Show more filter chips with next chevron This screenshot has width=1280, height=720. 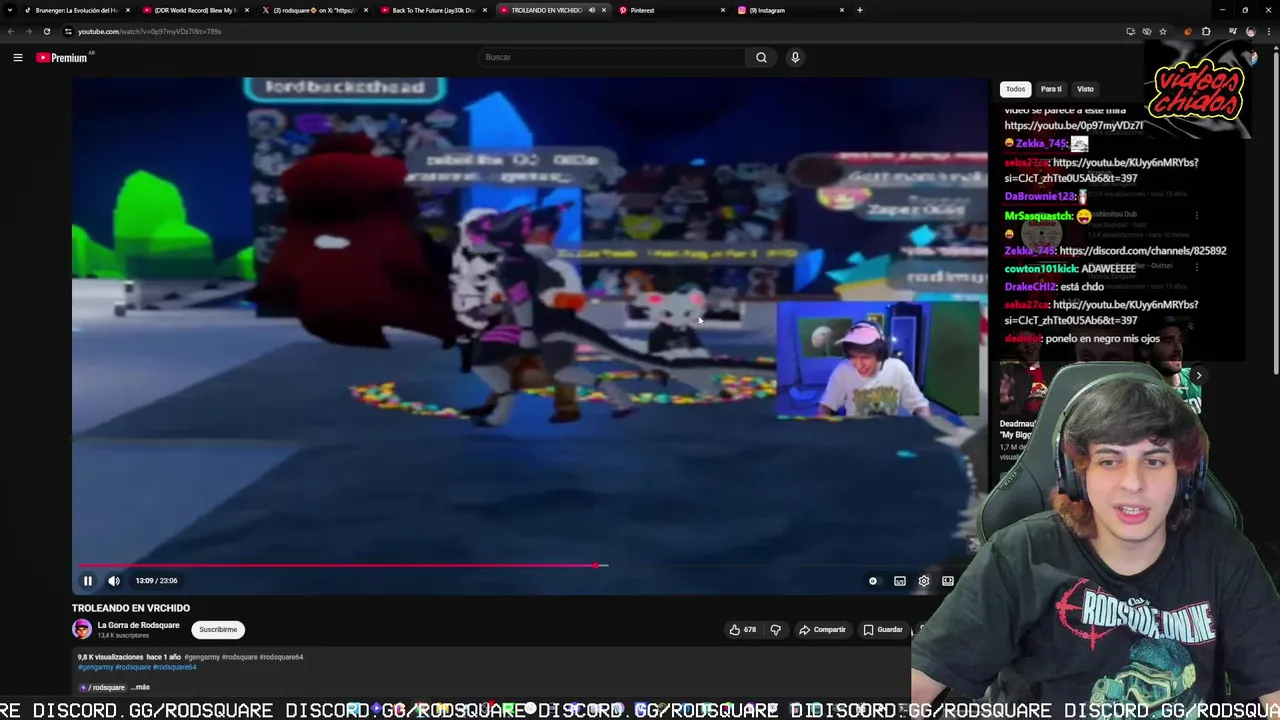pos(1198,376)
